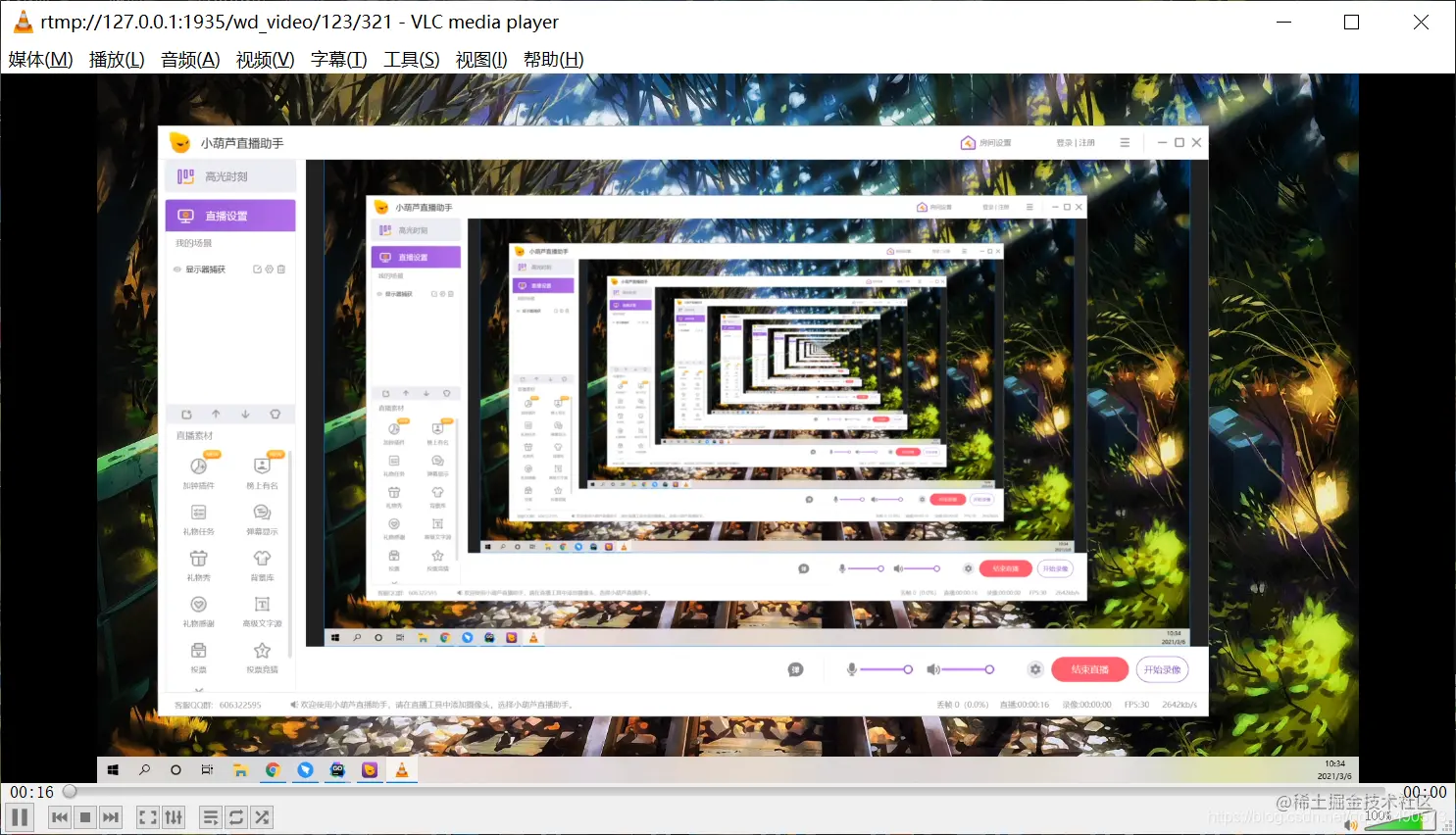Viewport: 1456px width, 835px height.
Task: Click elapsed time 00:16 label
Action: 31,792
